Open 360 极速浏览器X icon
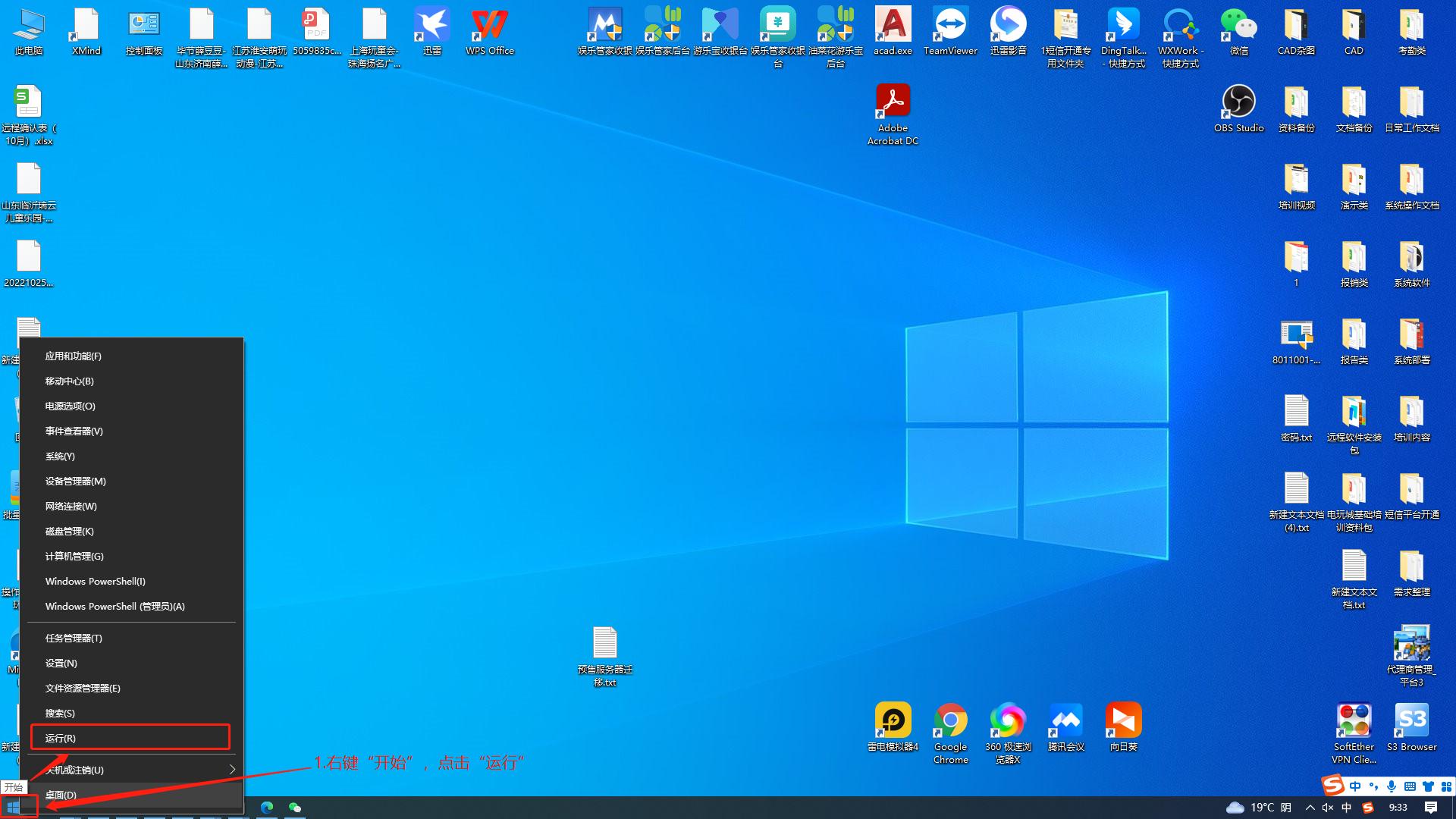The height and width of the screenshot is (819, 1456). pos(1009,734)
